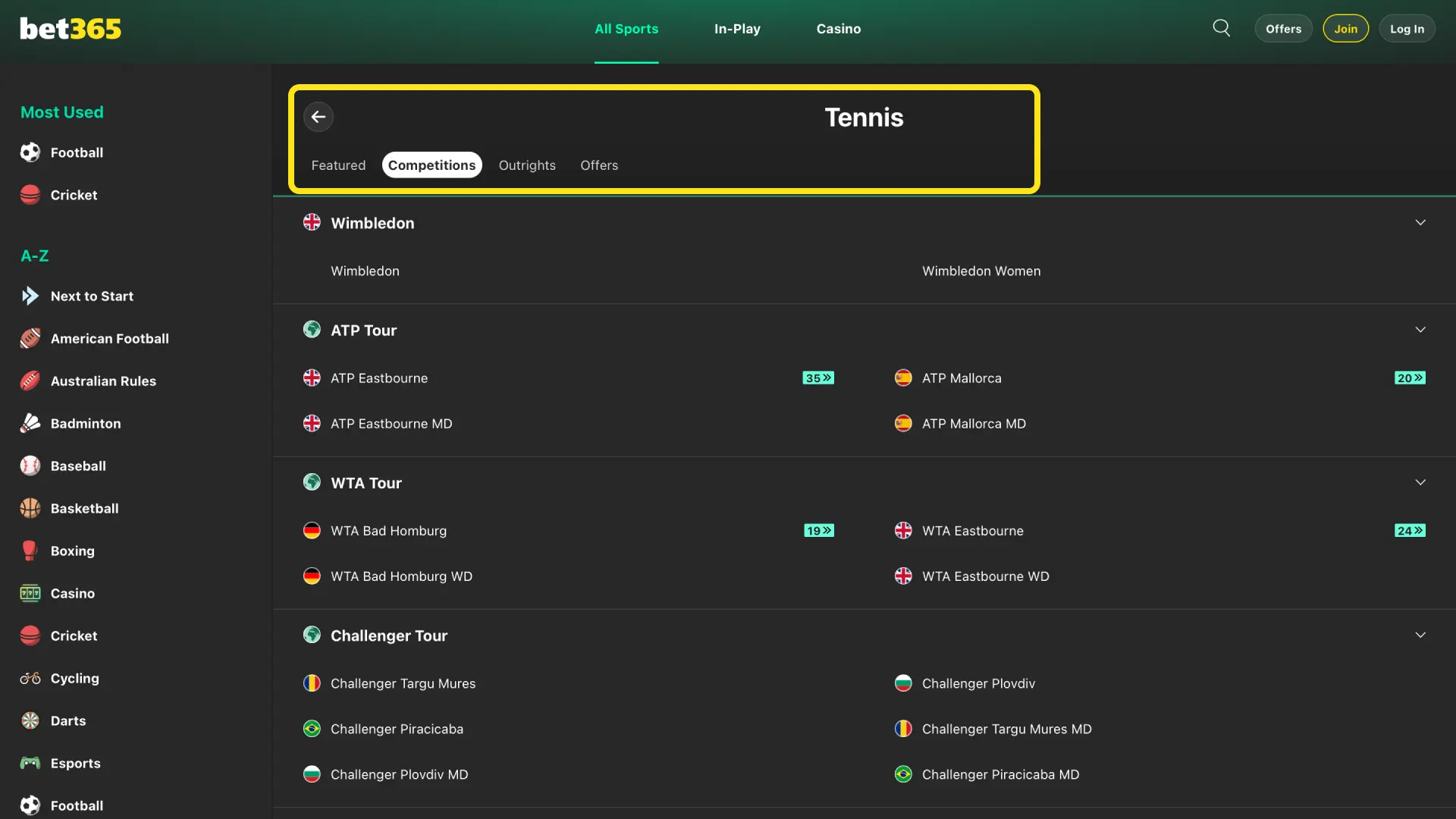Open the ATP Eastbourne 35 live badge
The width and height of the screenshot is (1456, 819).
coord(818,378)
